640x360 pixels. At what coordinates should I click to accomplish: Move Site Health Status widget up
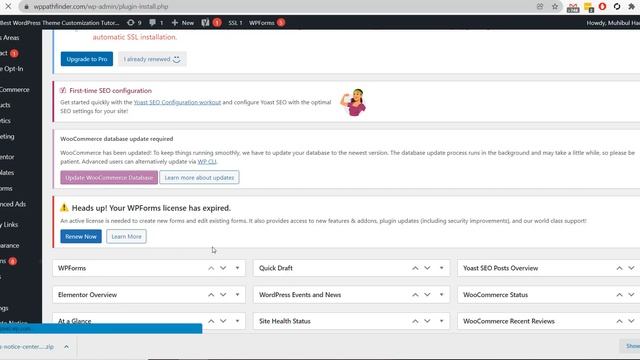pyautogui.click(x=415, y=321)
